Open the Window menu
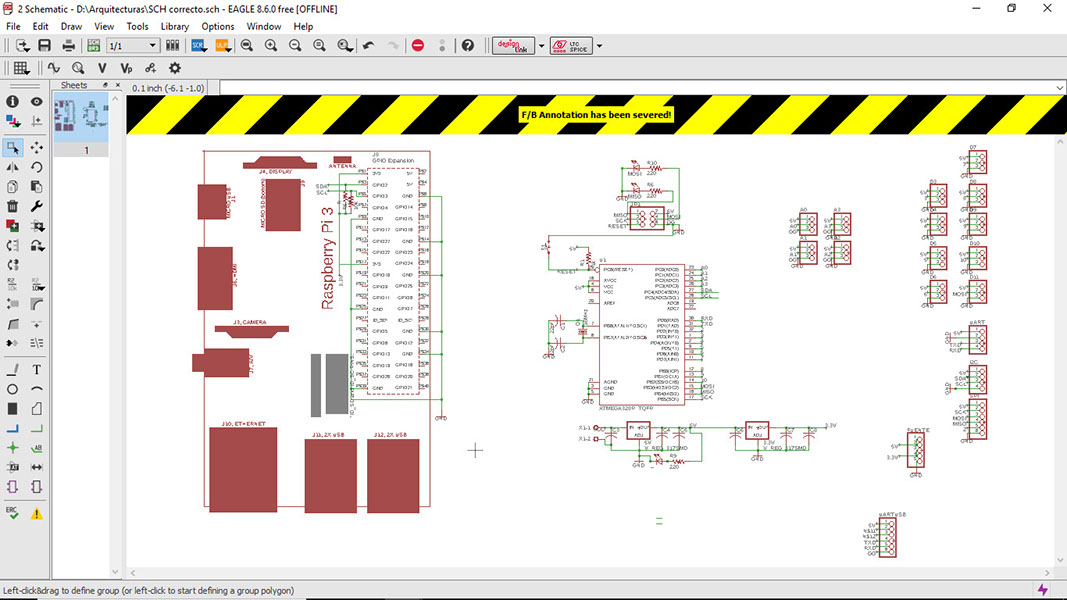This screenshot has width=1067, height=600. pyautogui.click(x=263, y=27)
